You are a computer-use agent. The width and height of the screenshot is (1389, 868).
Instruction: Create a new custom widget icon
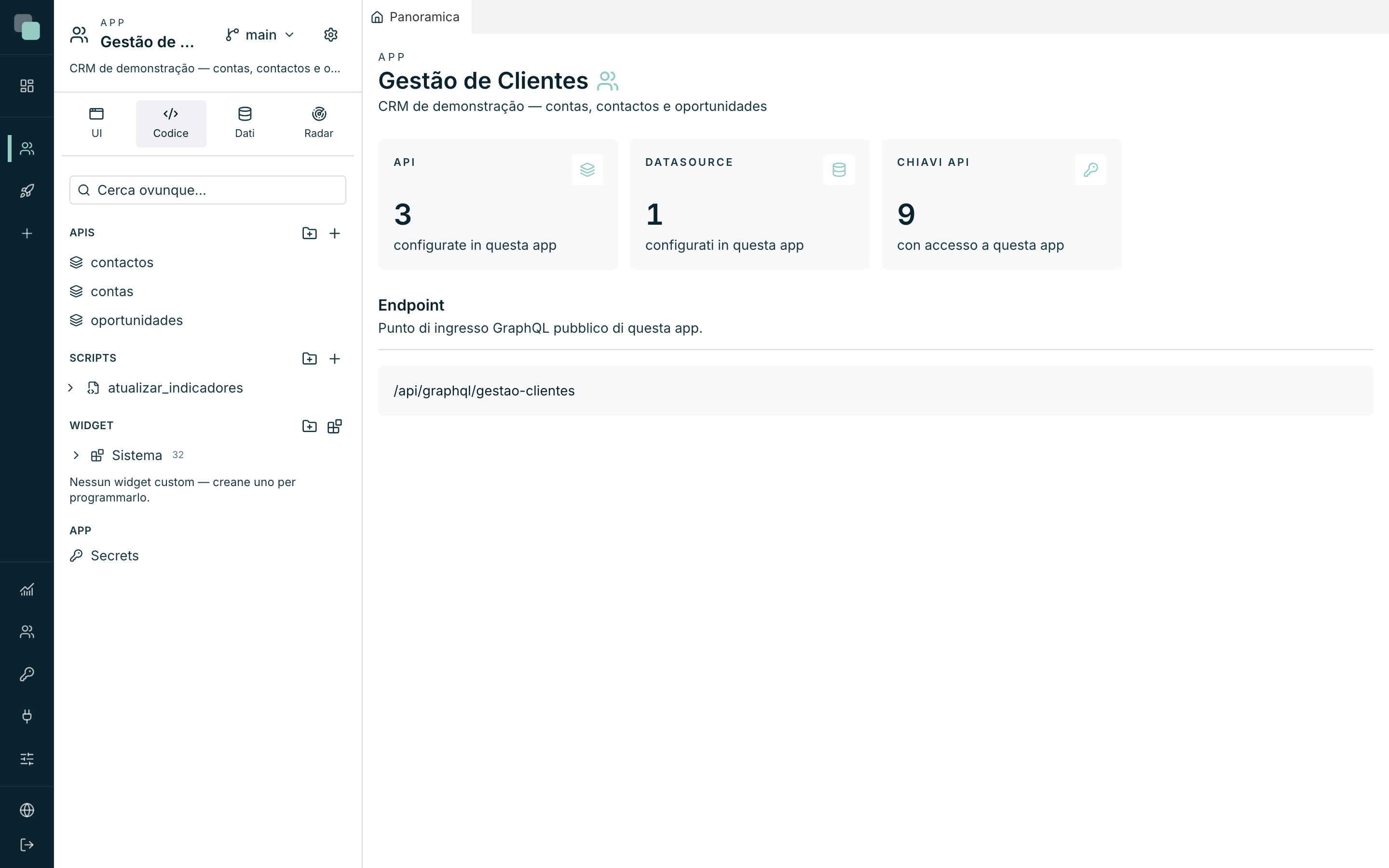tap(335, 426)
